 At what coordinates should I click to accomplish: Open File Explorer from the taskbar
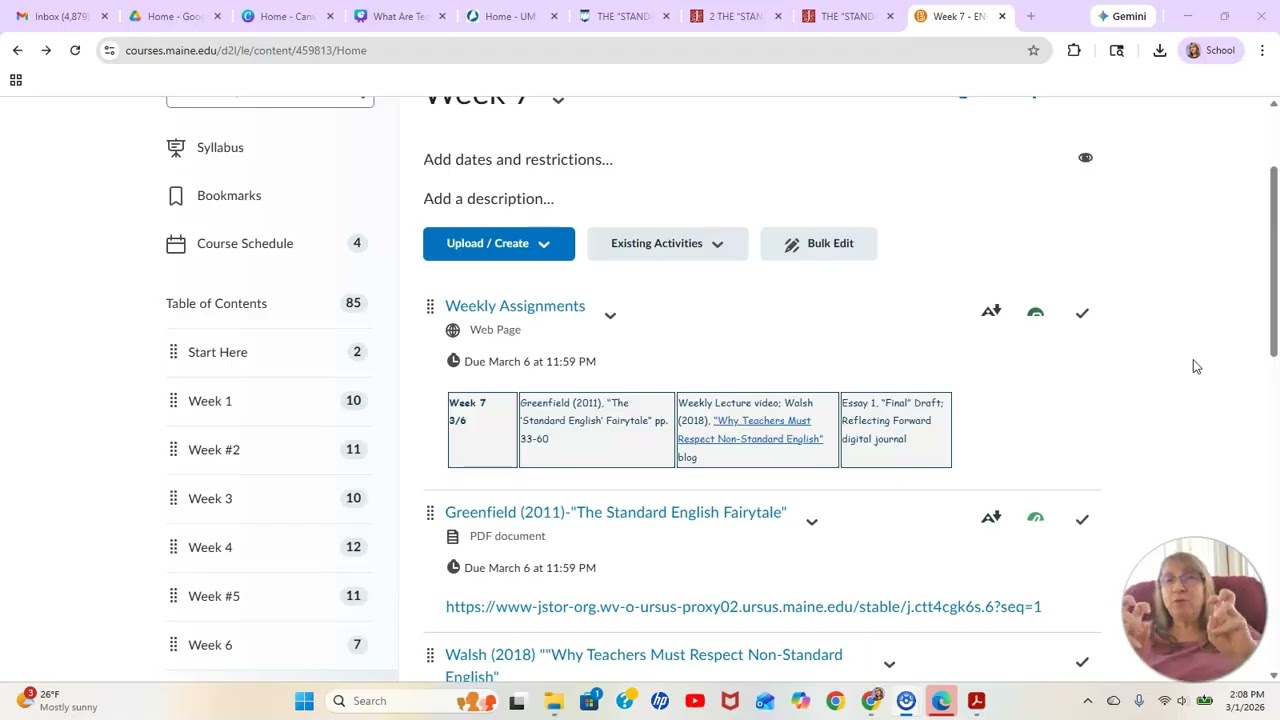(553, 701)
